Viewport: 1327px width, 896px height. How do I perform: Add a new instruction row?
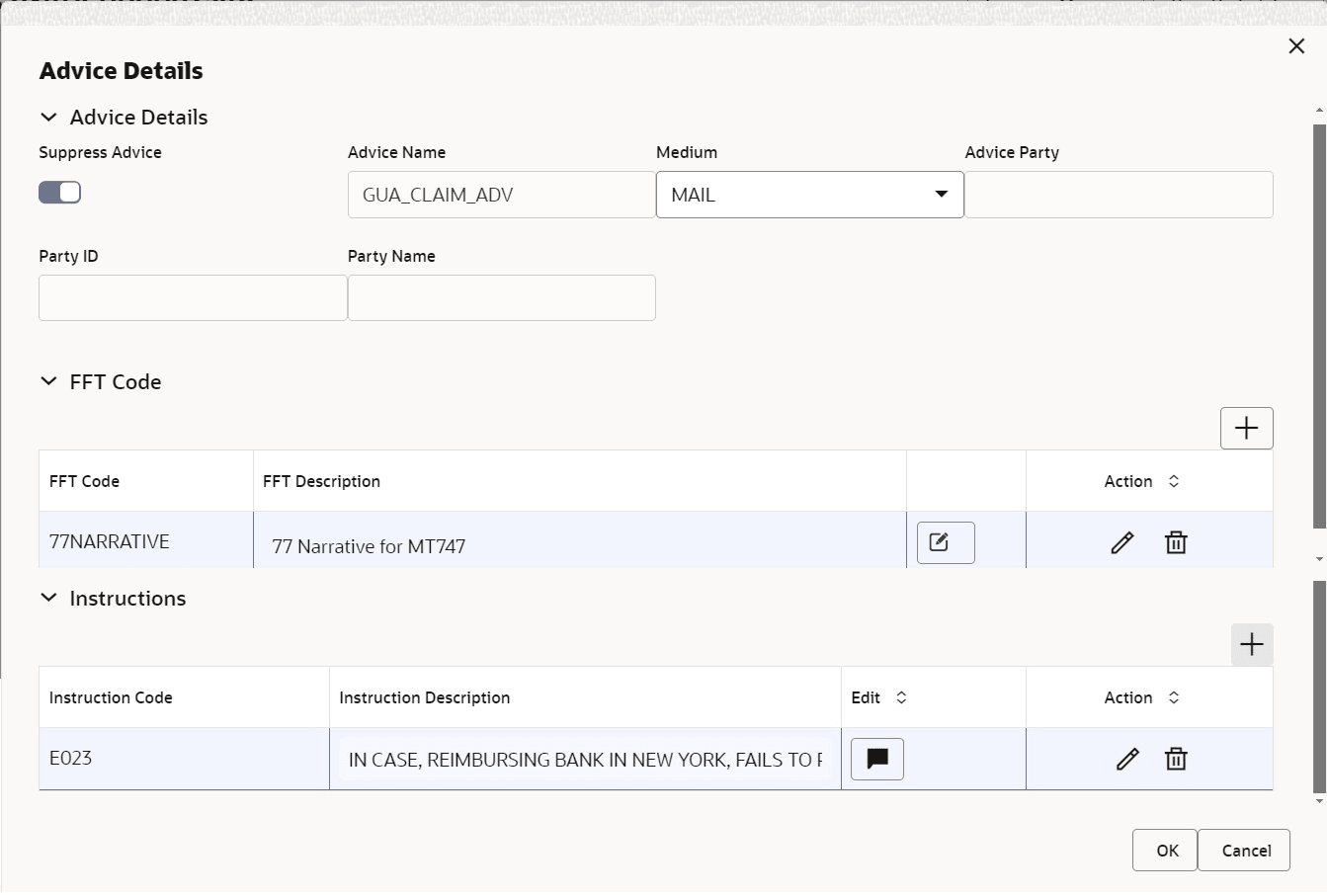pyautogui.click(x=1251, y=644)
